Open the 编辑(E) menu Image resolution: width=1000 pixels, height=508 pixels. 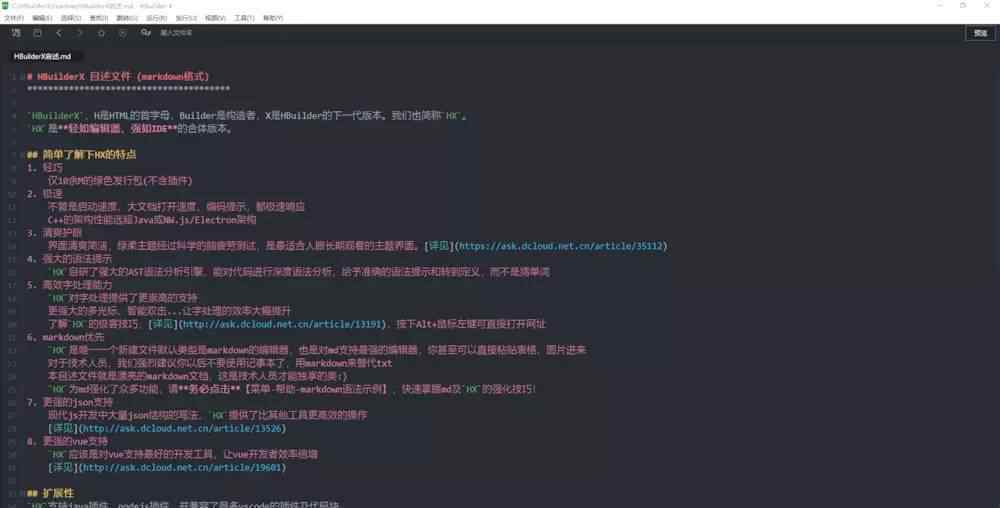tap(42, 18)
